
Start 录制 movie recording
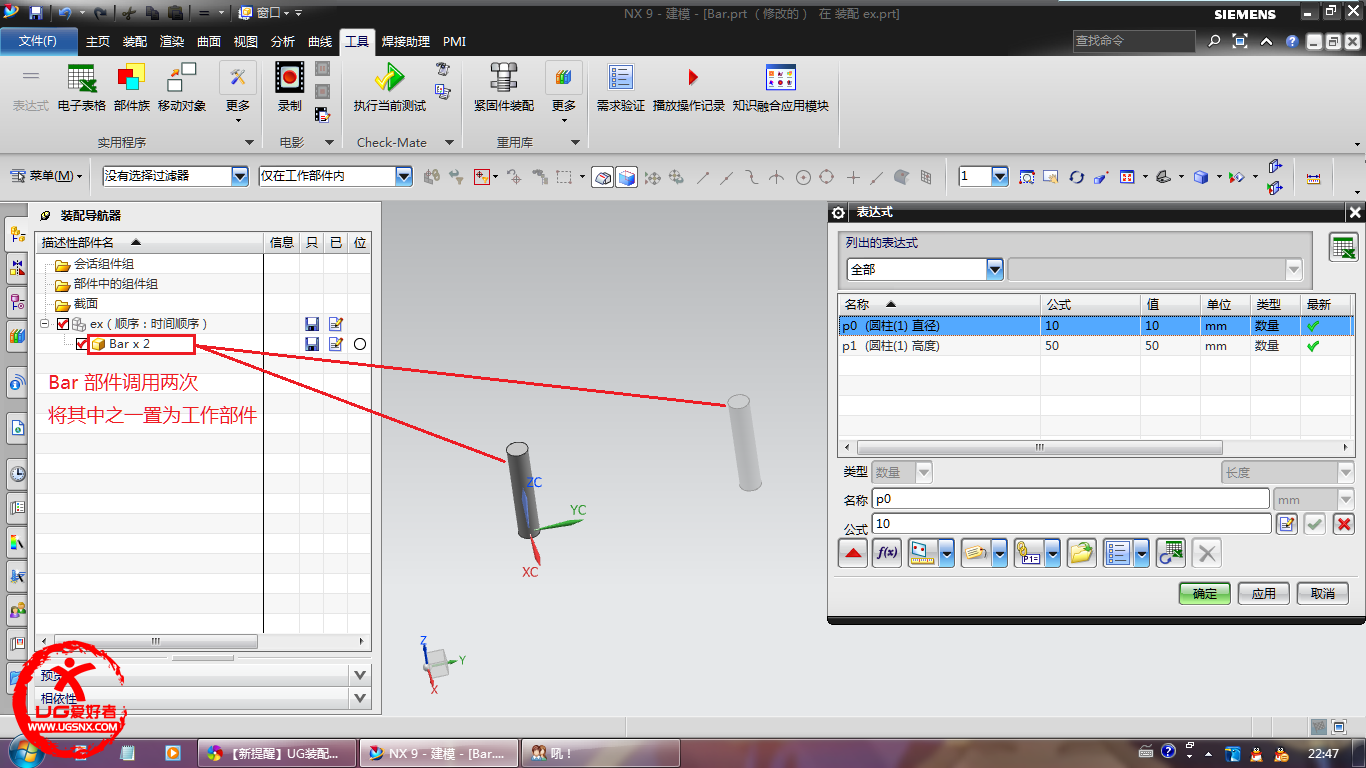pyautogui.click(x=289, y=88)
